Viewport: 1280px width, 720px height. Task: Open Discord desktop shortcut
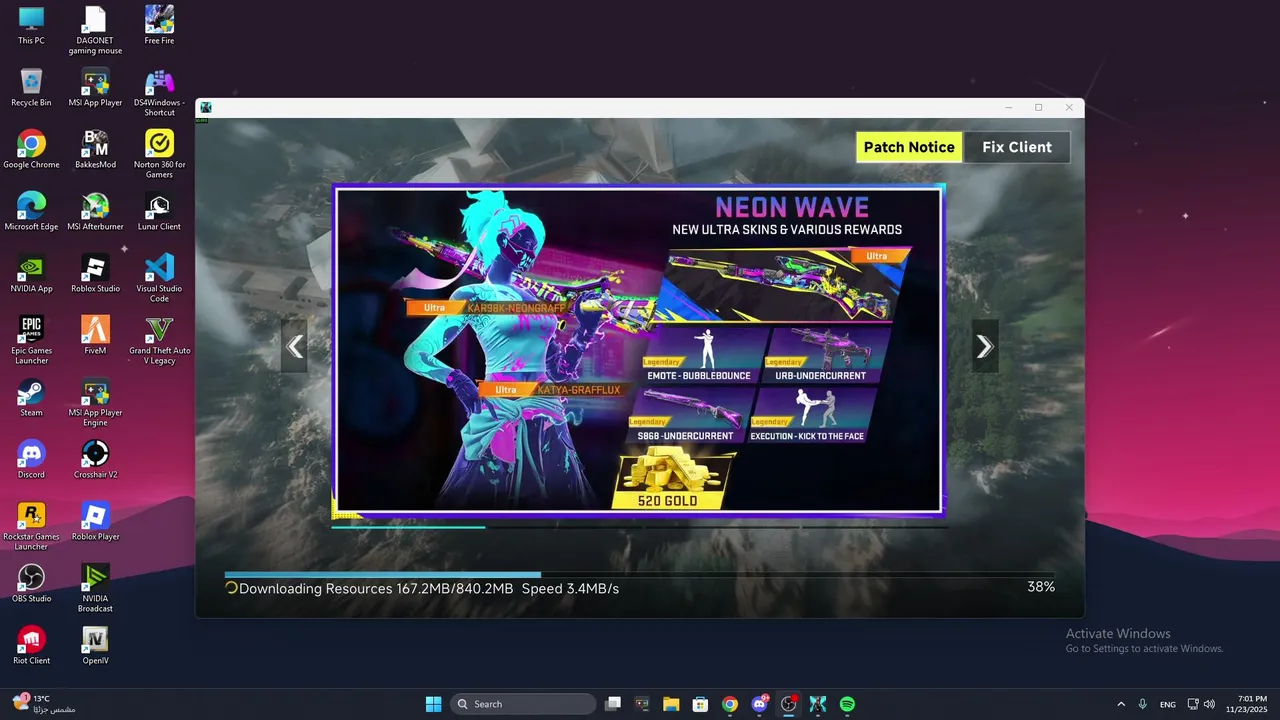pos(31,460)
